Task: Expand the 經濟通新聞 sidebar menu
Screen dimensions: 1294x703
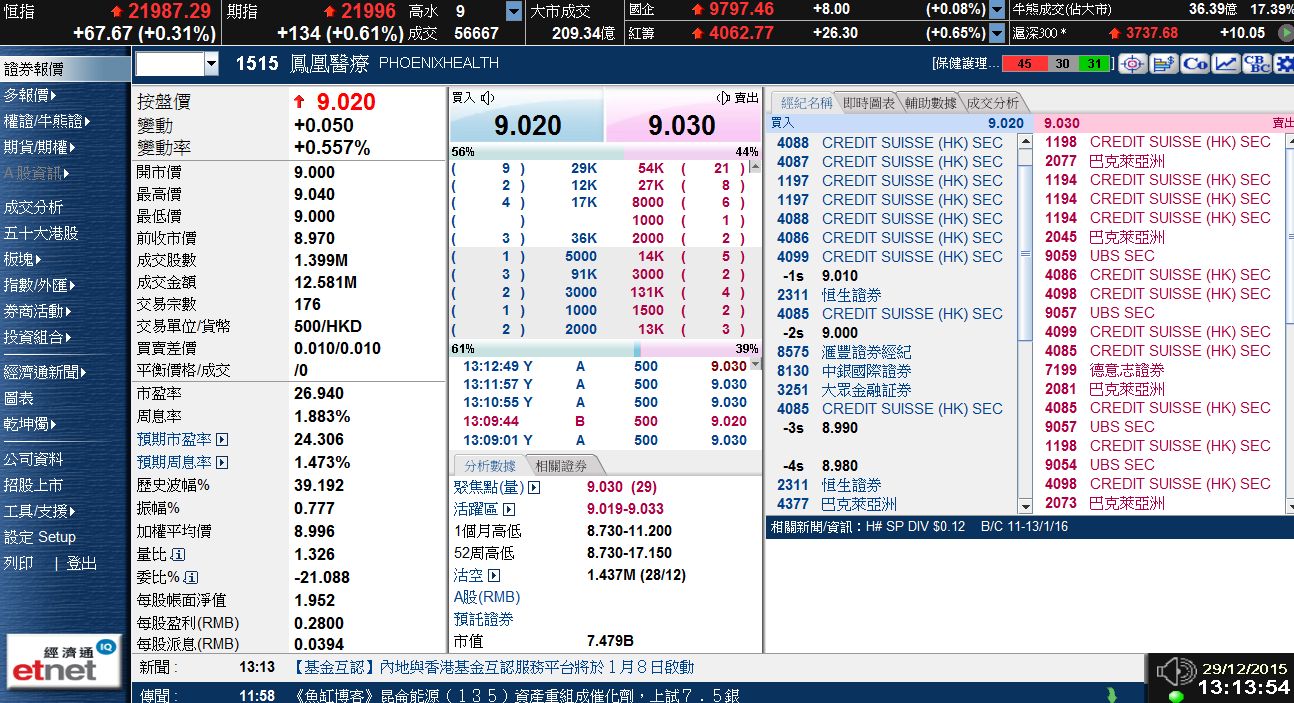Action: 45,373
